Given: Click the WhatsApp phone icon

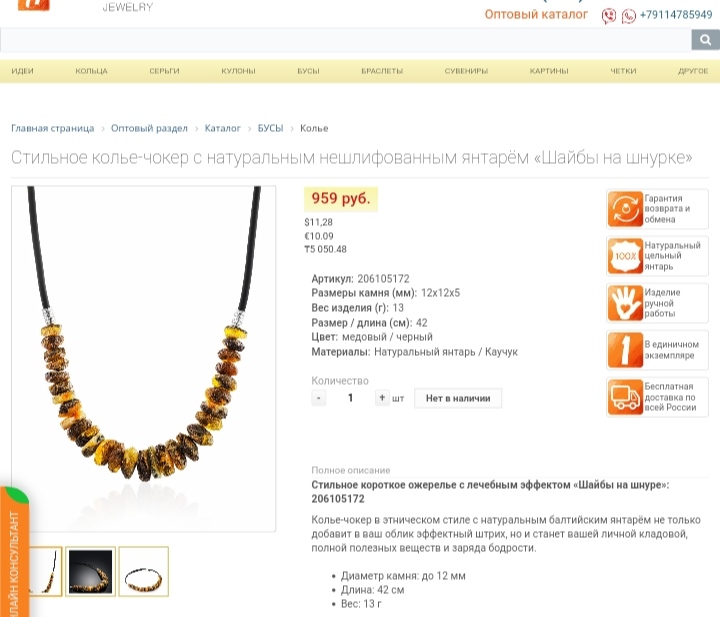Looking at the screenshot, I should (629, 17).
